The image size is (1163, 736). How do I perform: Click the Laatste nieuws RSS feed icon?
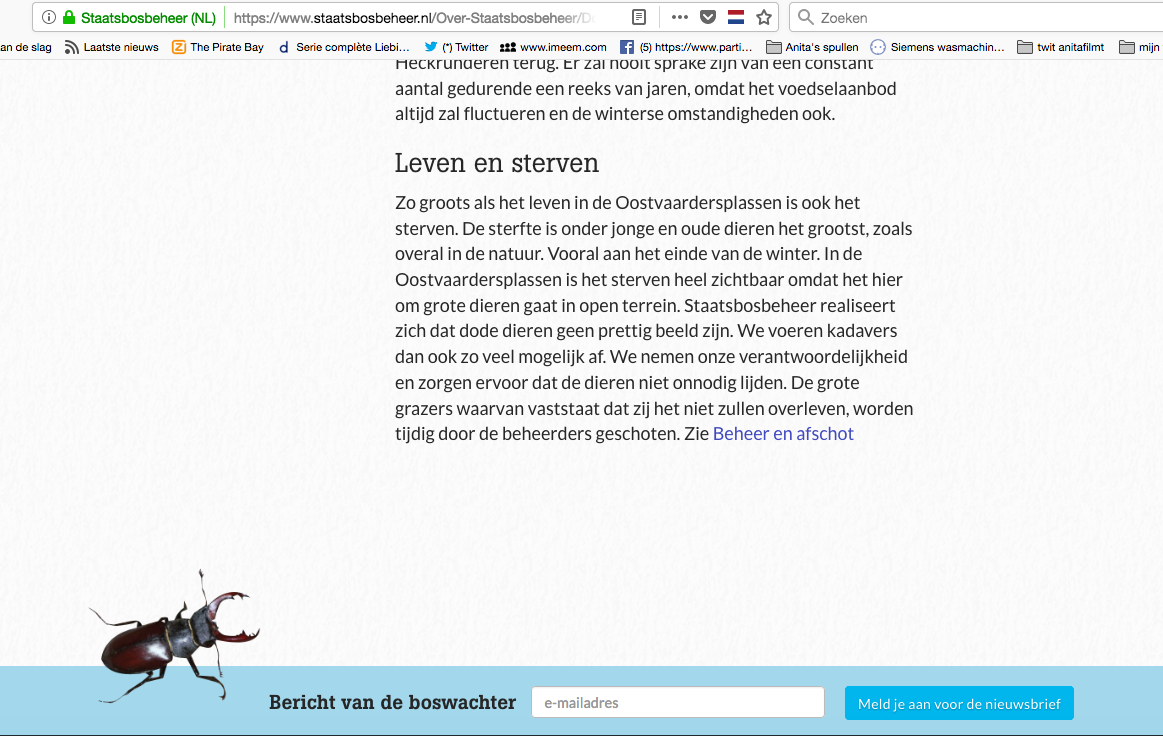[70, 46]
